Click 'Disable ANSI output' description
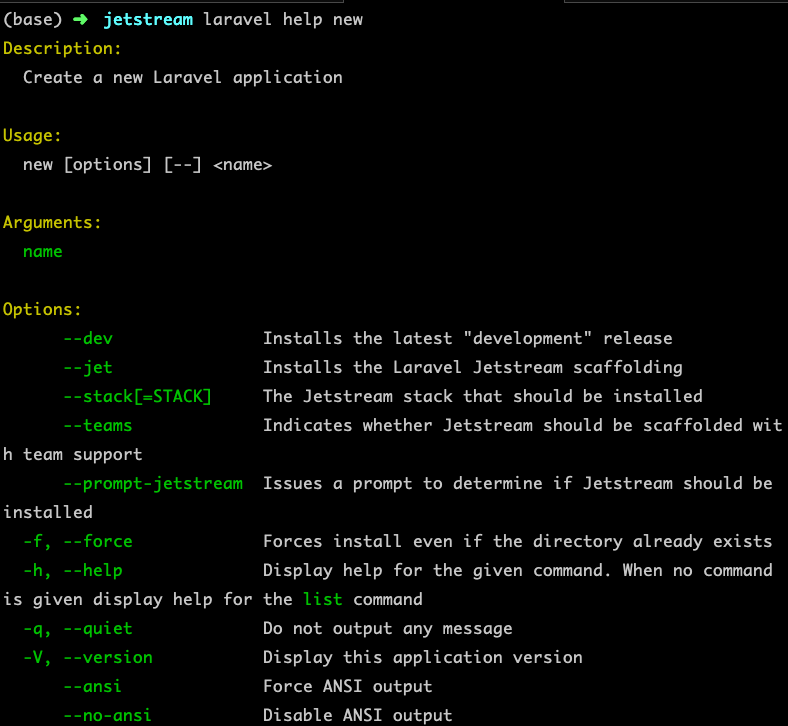The width and height of the screenshot is (788, 726). pos(358,715)
